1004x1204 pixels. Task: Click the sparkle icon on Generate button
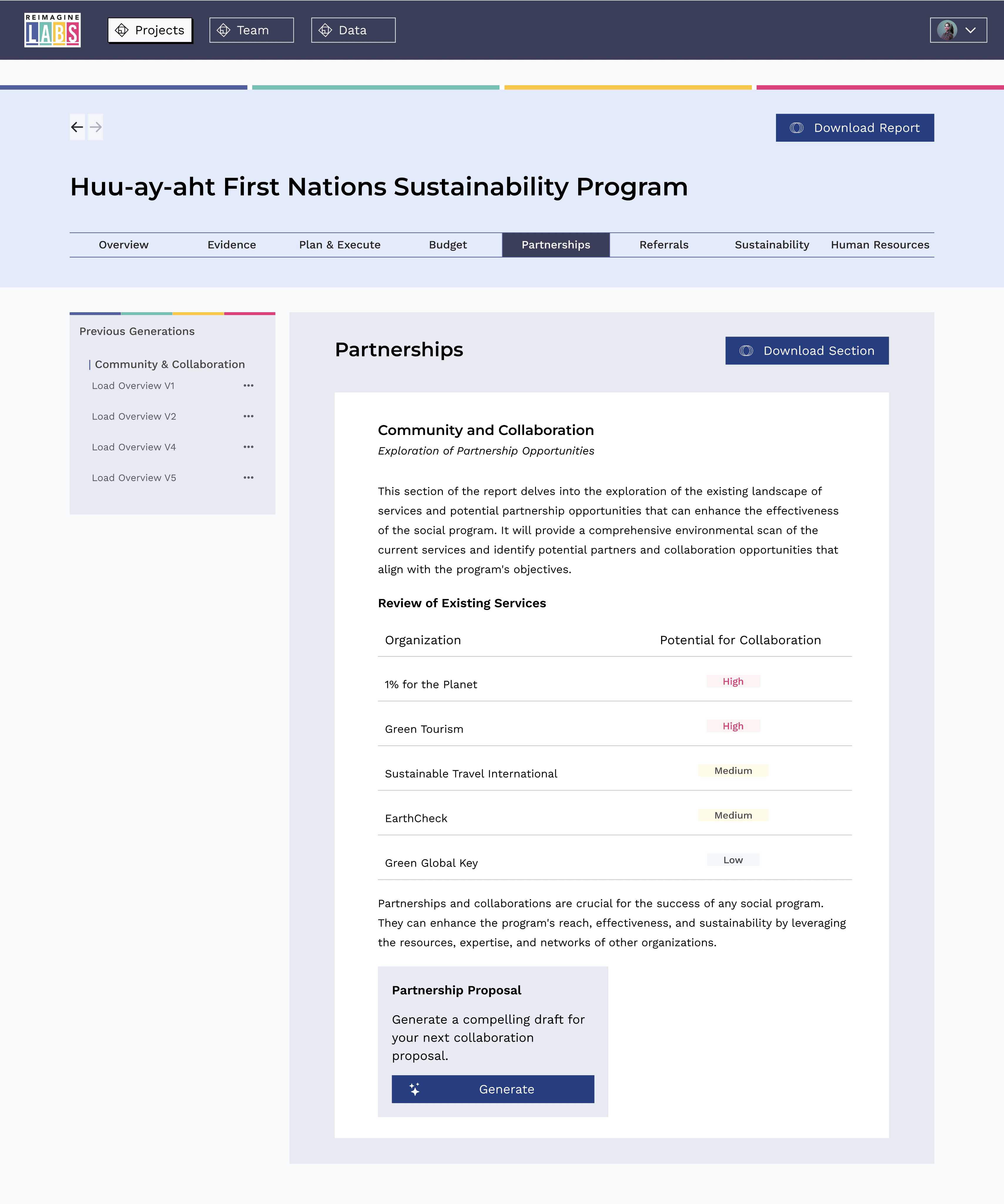[415, 1089]
